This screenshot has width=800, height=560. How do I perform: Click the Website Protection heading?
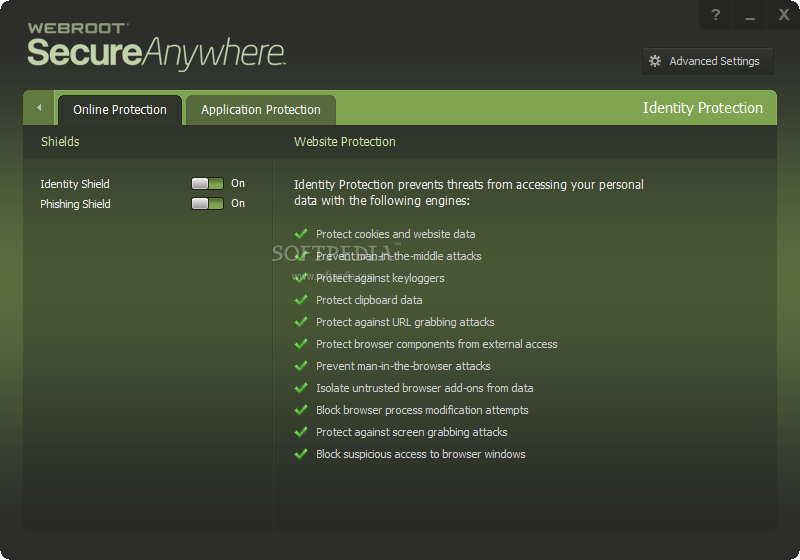pyautogui.click(x=344, y=141)
